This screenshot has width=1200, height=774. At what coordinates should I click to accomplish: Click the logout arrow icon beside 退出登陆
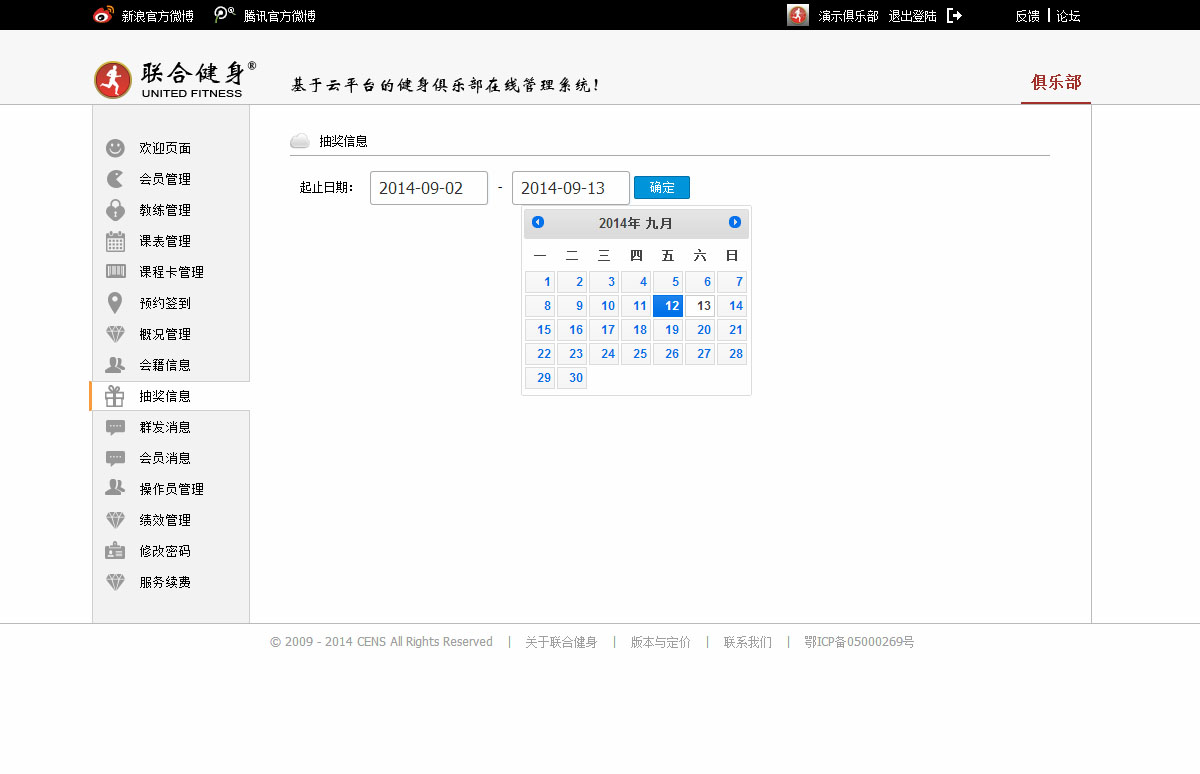[954, 16]
